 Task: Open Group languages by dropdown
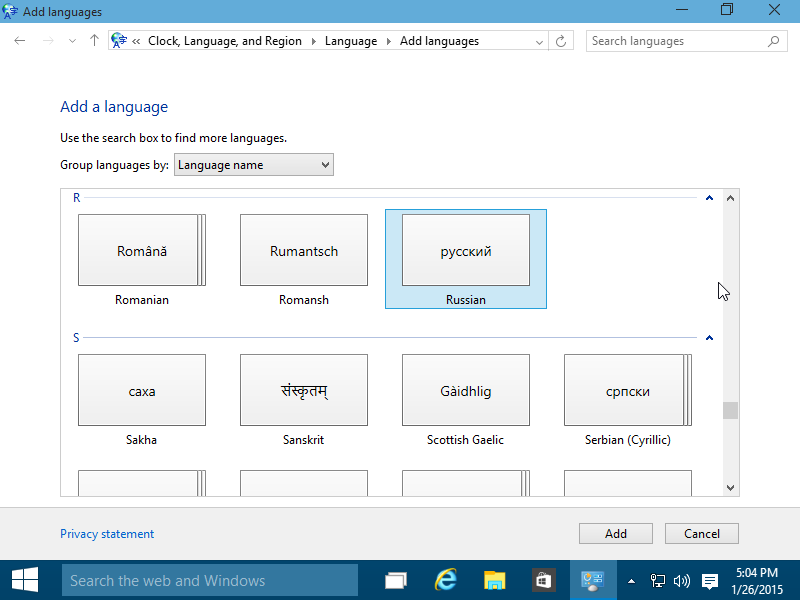pyautogui.click(x=254, y=165)
